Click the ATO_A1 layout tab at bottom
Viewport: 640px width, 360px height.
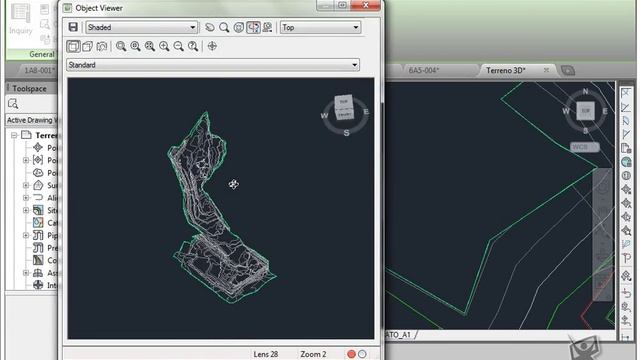tap(399, 335)
